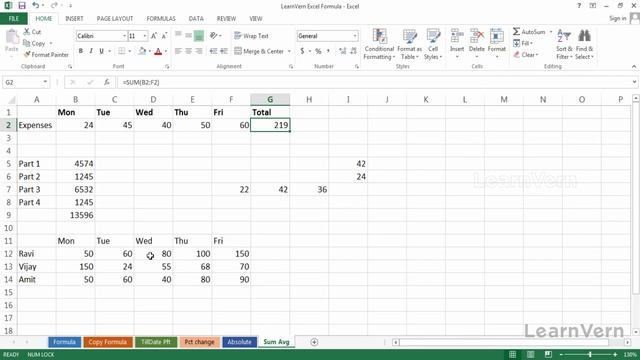The height and width of the screenshot is (360, 640).
Task: Decrease font size with the smaller A icon
Action: pyautogui.click(x=164, y=36)
